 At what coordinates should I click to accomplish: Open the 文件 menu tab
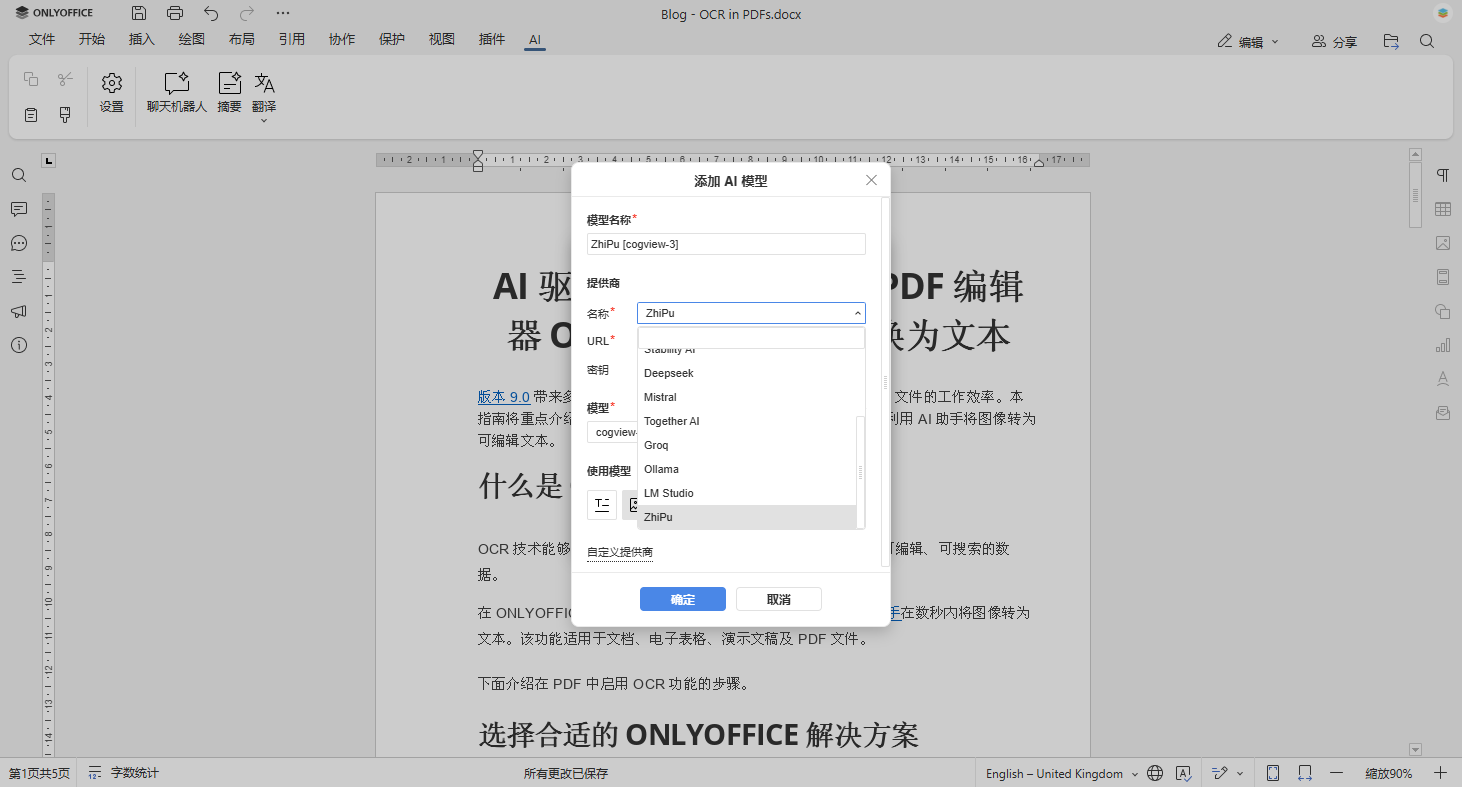(x=42, y=39)
